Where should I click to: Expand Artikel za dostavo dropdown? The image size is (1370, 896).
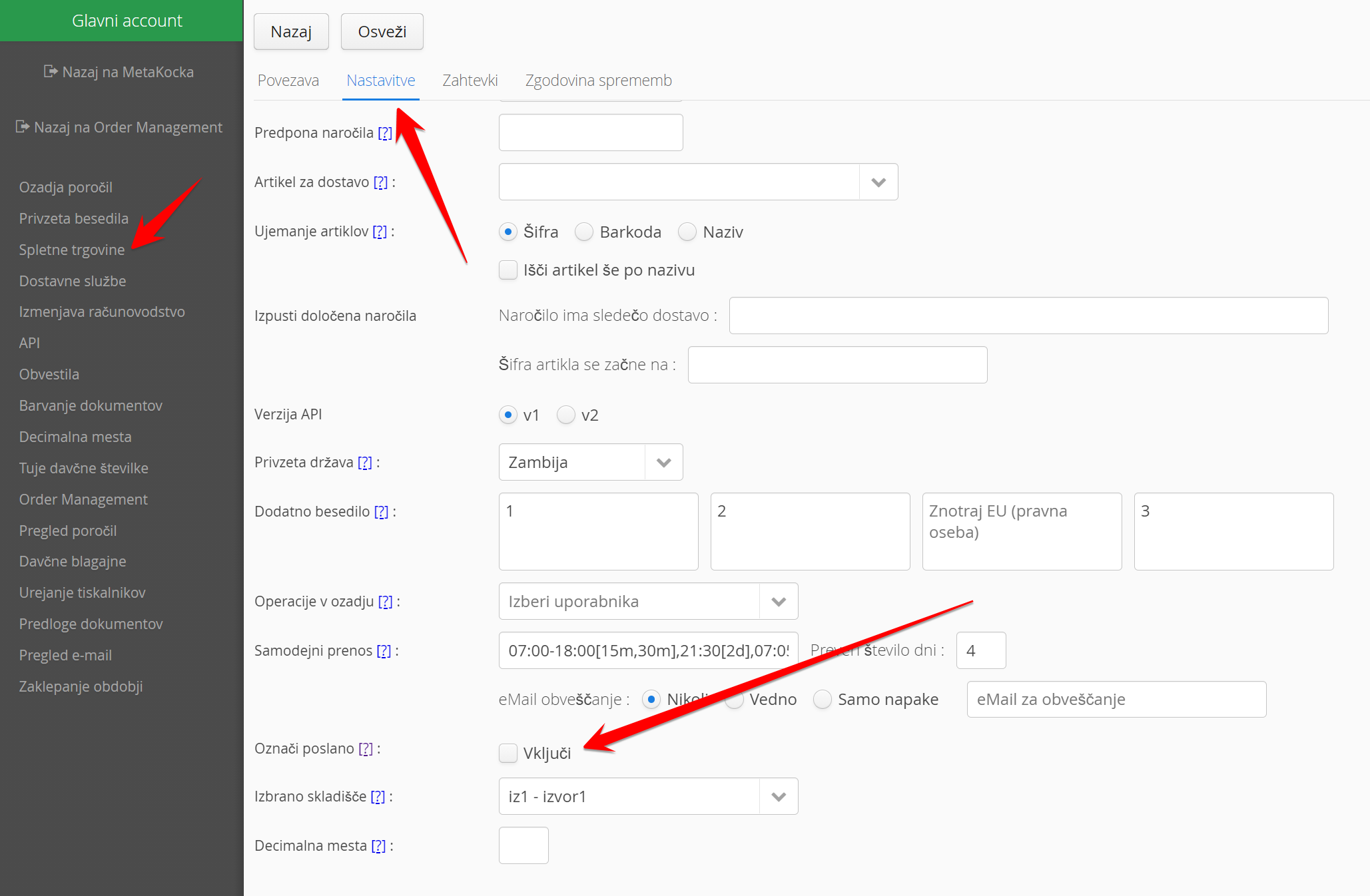click(878, 182)
